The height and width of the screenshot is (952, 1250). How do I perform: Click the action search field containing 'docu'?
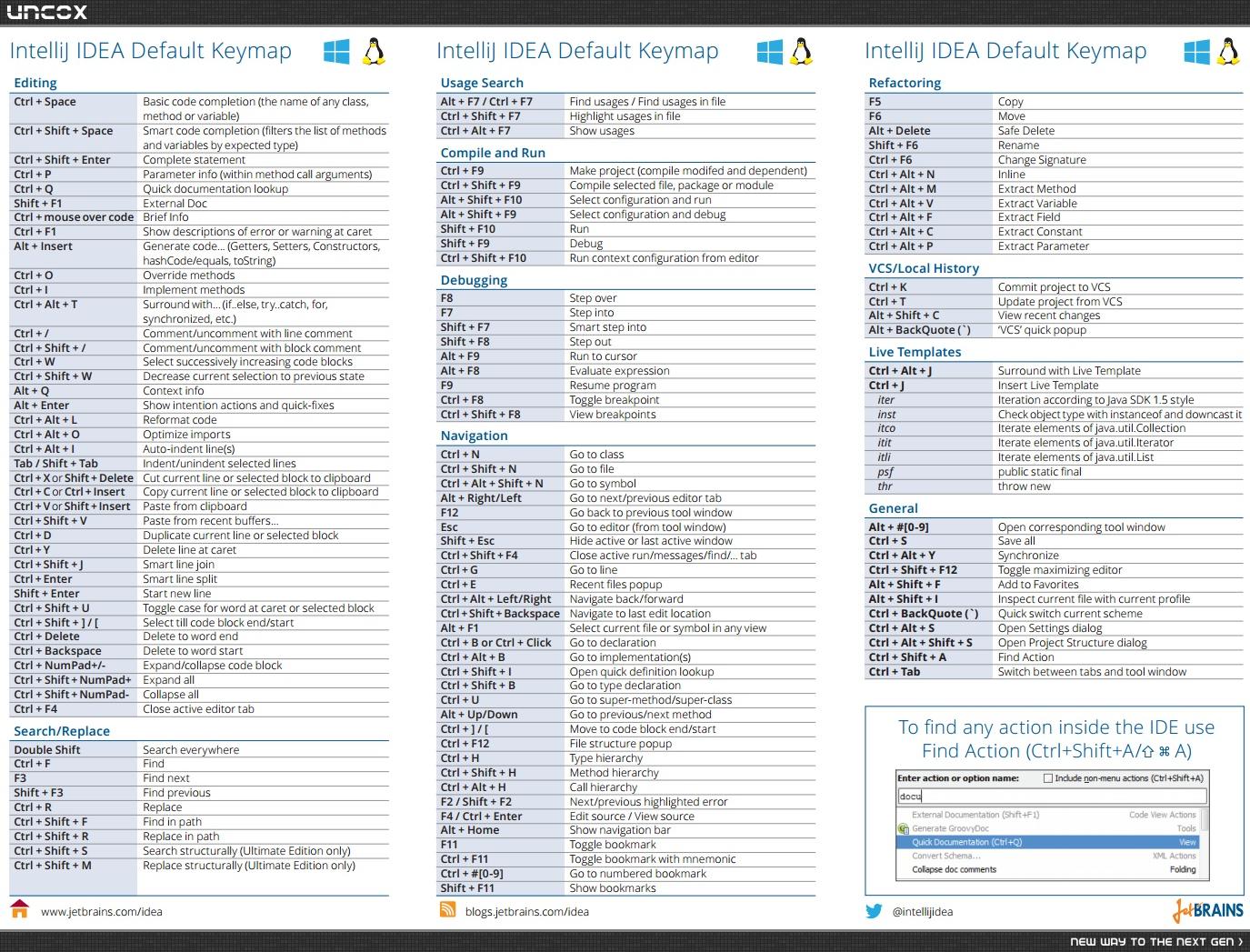point(1052,797)
